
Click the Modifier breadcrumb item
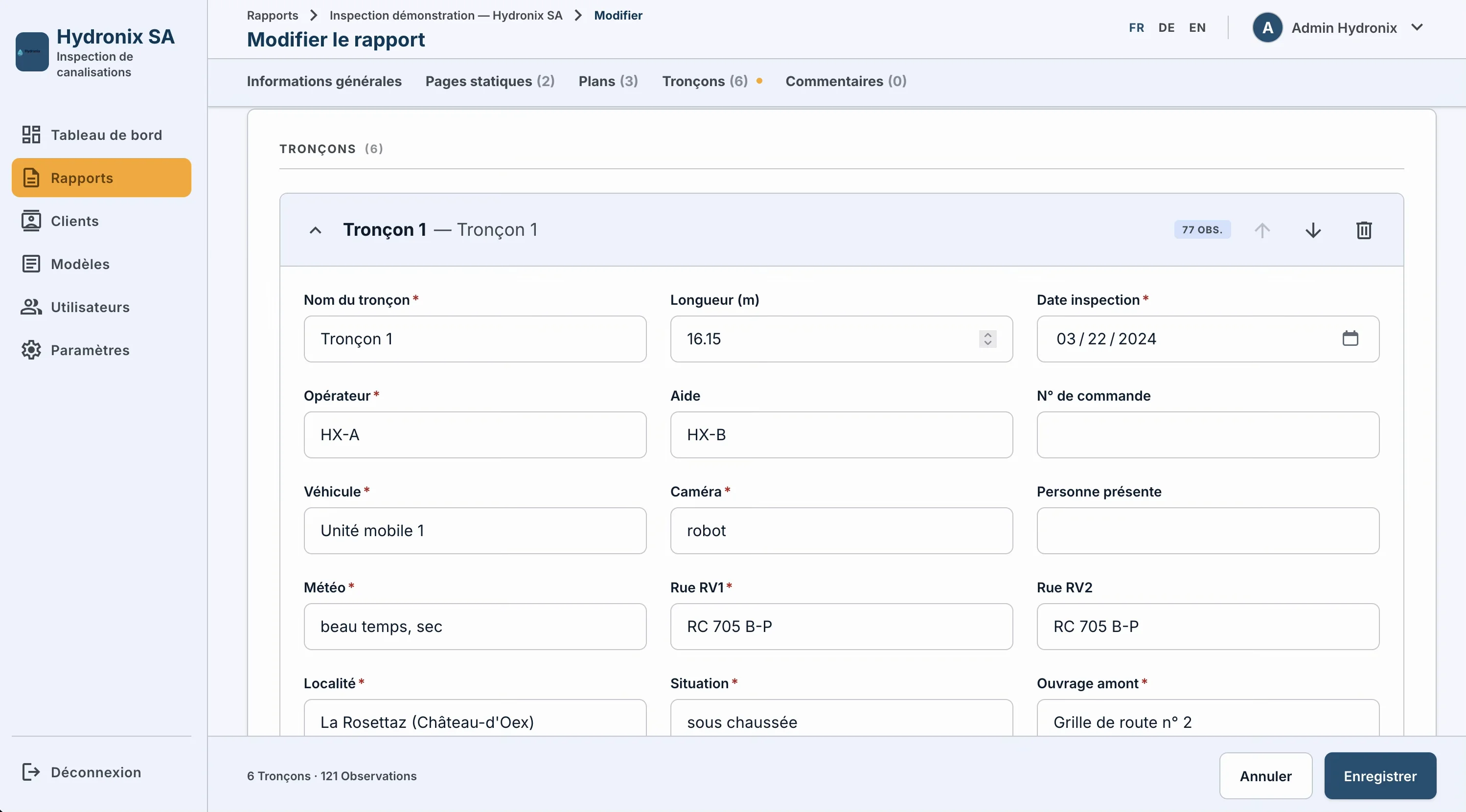(618, 15)
